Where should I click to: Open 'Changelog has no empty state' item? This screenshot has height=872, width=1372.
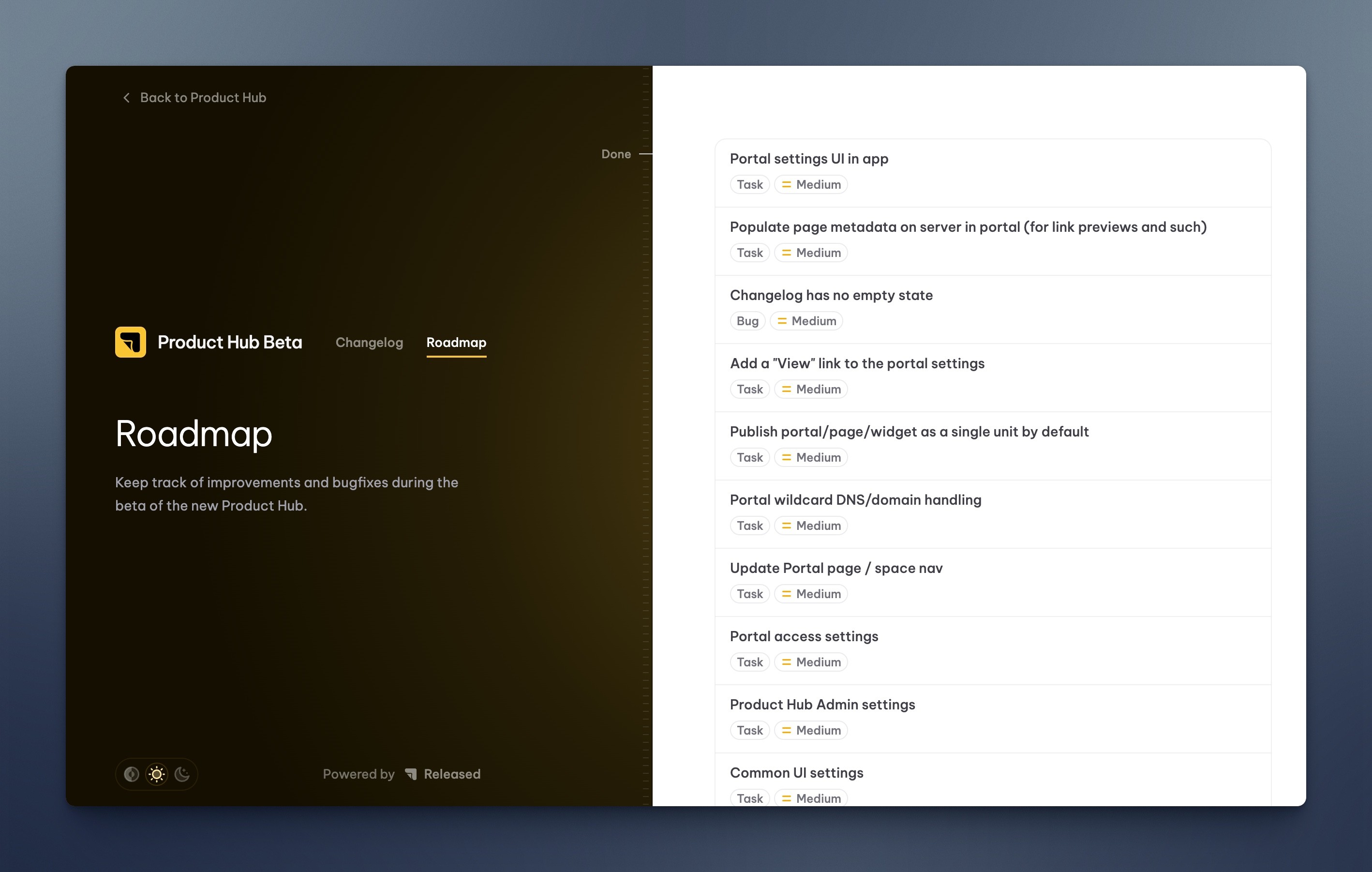pyautogui.click(x=993, y=310)
